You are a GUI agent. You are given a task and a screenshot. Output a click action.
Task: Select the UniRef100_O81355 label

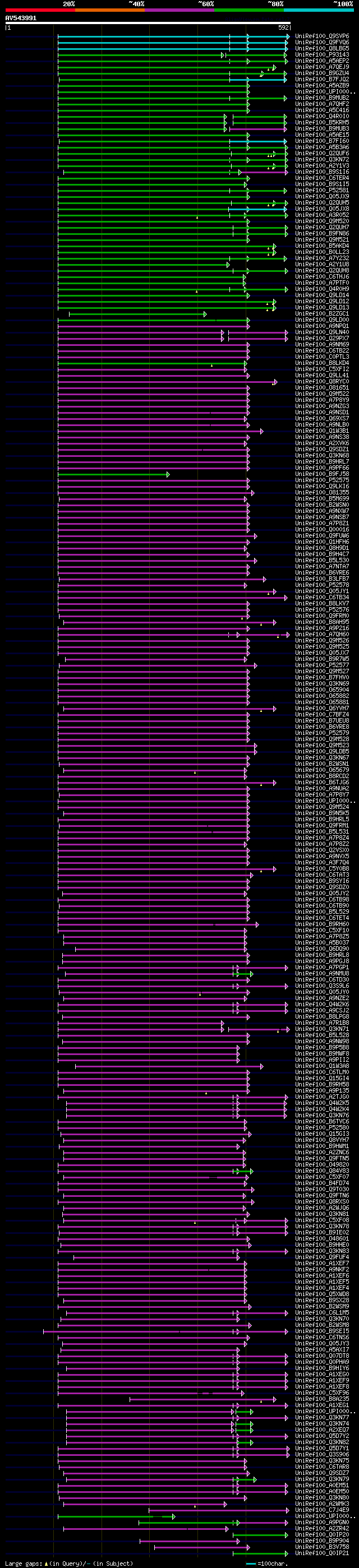(x=322, y=492)
